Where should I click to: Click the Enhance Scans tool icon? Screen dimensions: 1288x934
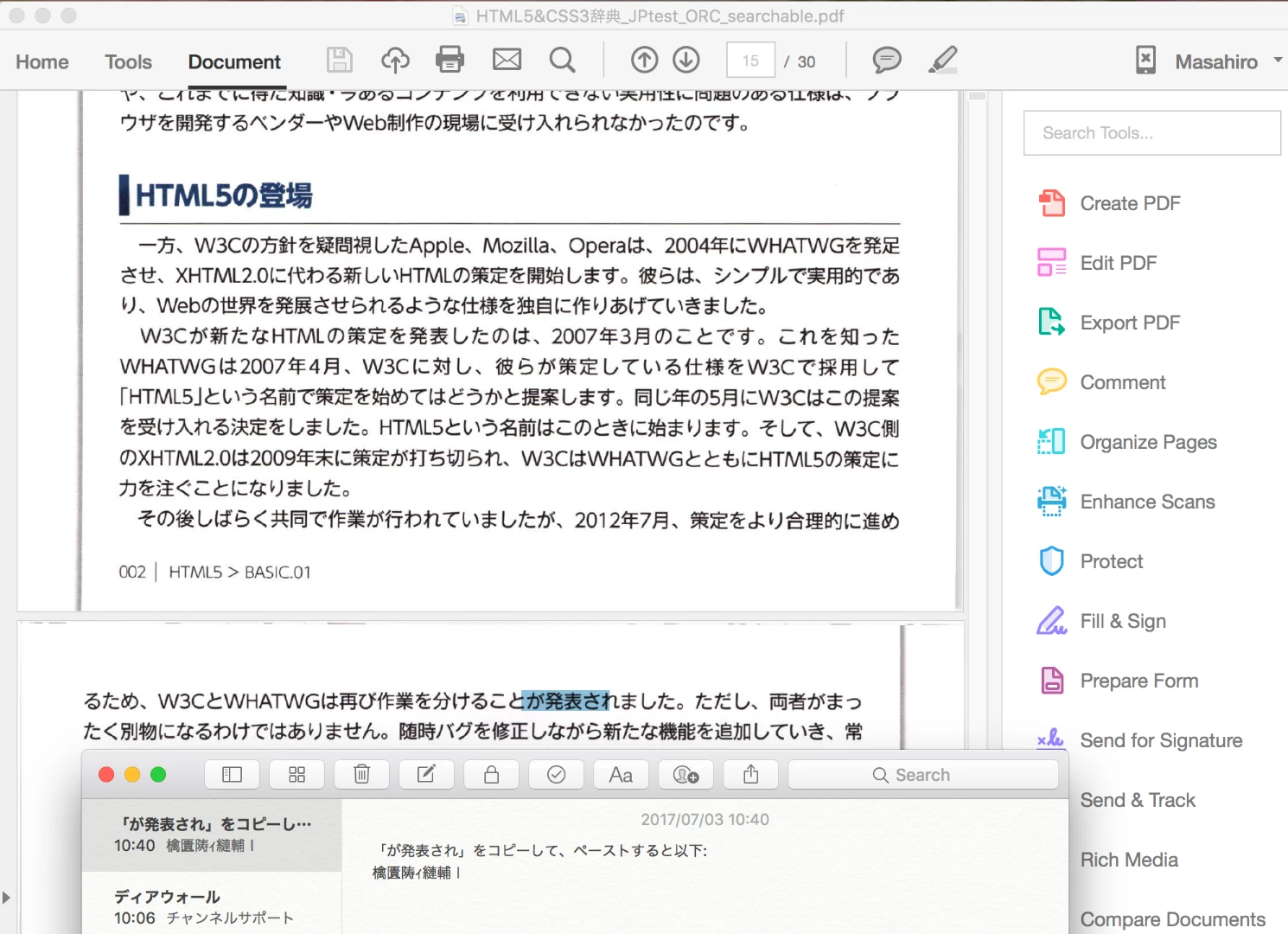click(x=1051, y=502)
